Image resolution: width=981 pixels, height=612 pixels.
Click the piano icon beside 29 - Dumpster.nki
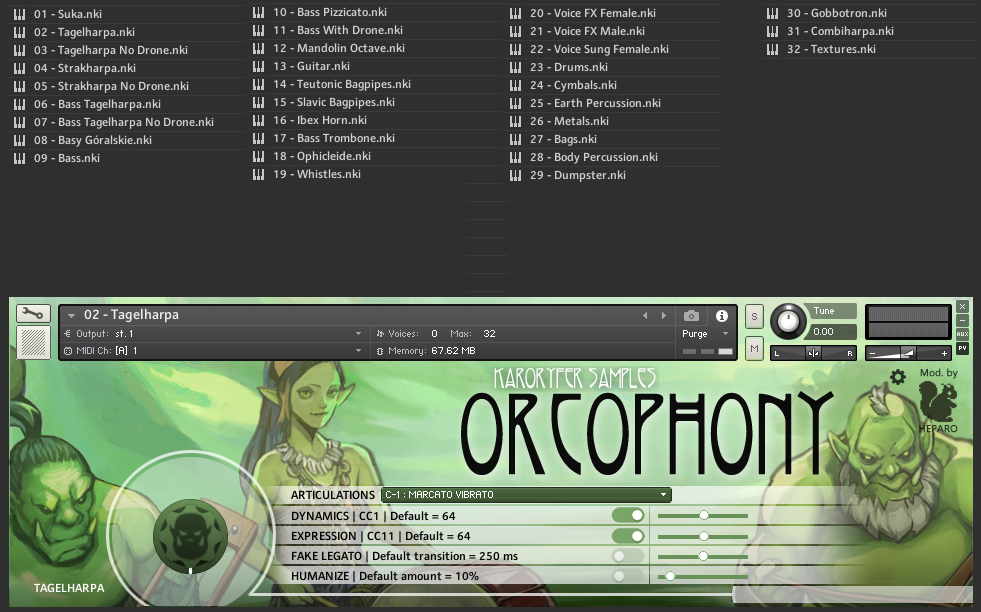(x=516, y=175)
